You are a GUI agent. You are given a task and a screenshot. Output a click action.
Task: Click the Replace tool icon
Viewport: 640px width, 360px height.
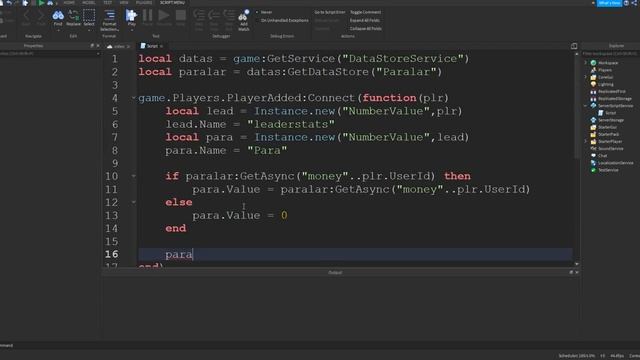(73, 16)
